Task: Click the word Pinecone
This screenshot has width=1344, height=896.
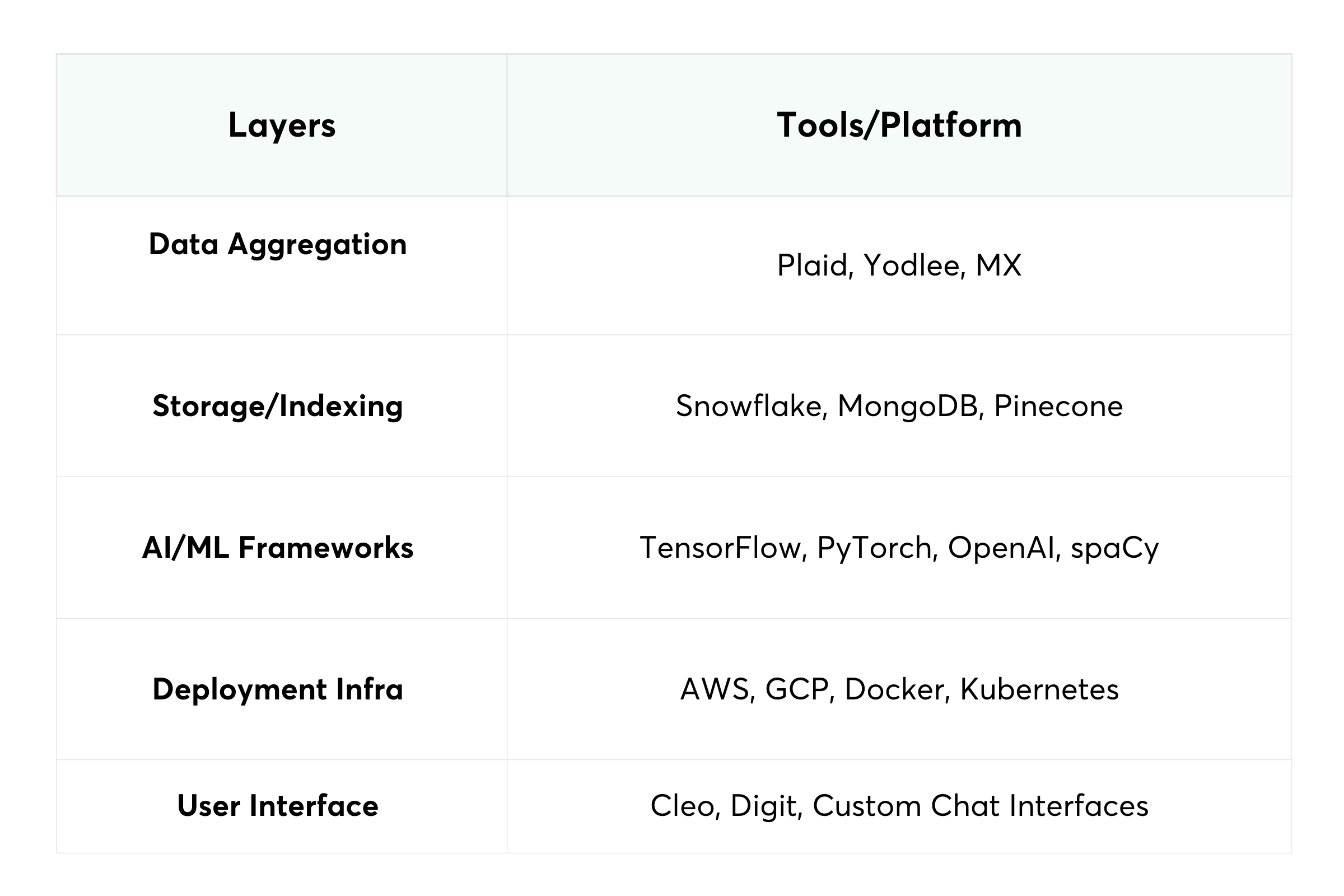Action: [1058, 407]
